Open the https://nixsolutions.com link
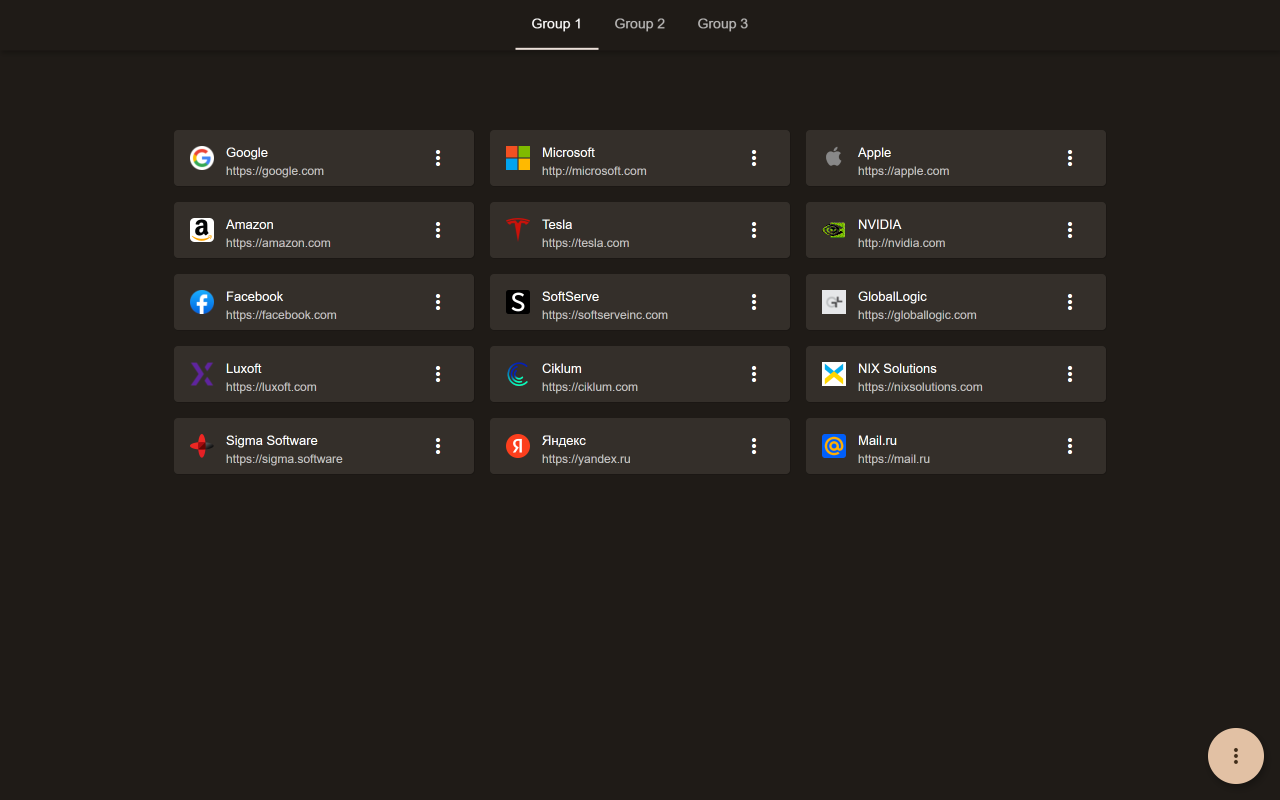The height and width of the screenshot is (800, 1280). [920, 387]
